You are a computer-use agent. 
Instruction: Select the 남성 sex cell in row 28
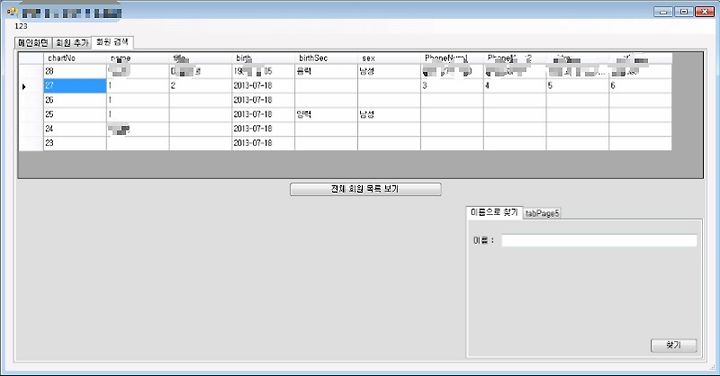[x=389, y=72]
